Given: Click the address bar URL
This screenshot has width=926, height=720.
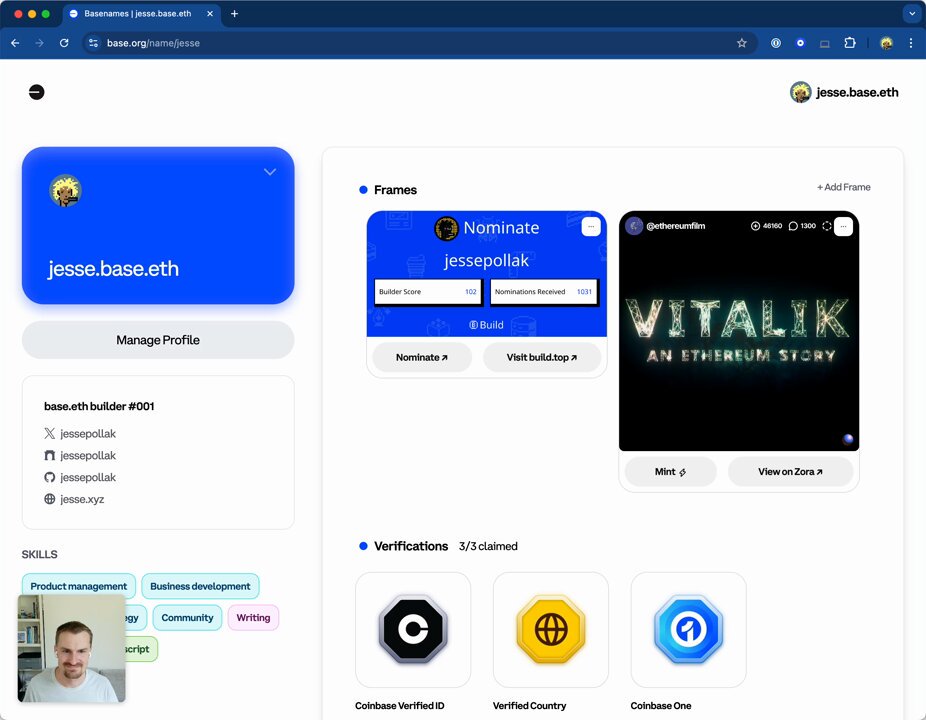Looking at the screenshot, I should coord(154,43).
